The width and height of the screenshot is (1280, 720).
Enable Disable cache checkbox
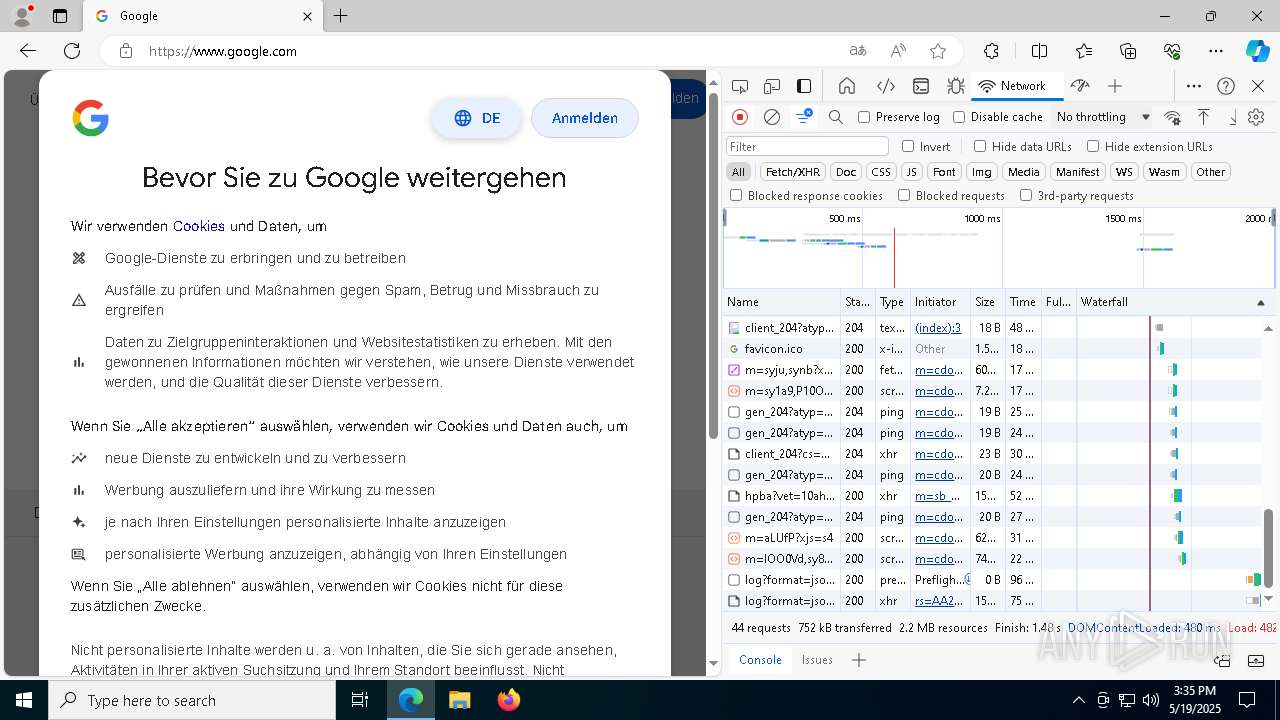959,117
